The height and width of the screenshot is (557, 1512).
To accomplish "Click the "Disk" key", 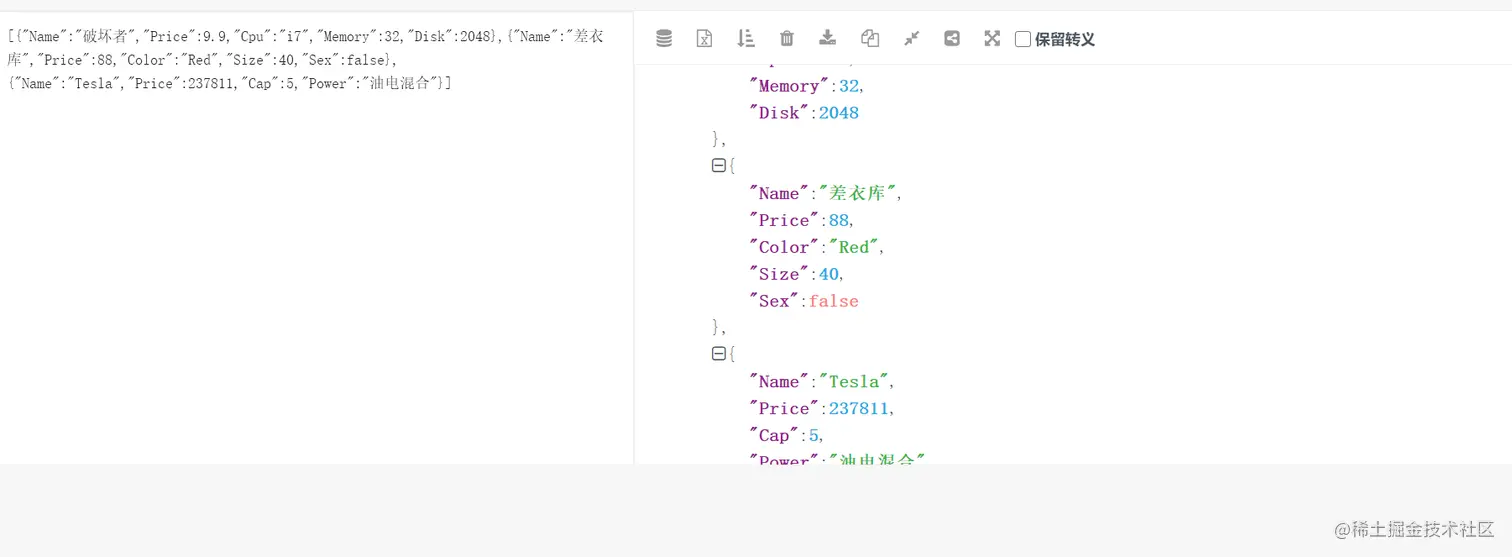I will pyautogui.click(x=780, y=113).
